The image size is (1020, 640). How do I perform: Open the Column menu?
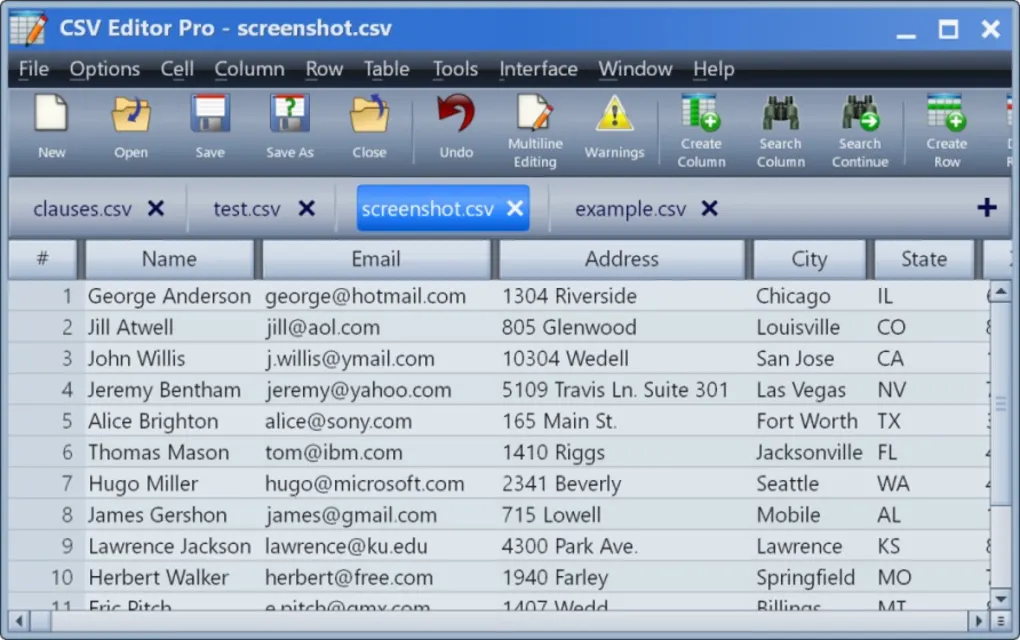tap(249, 69)
